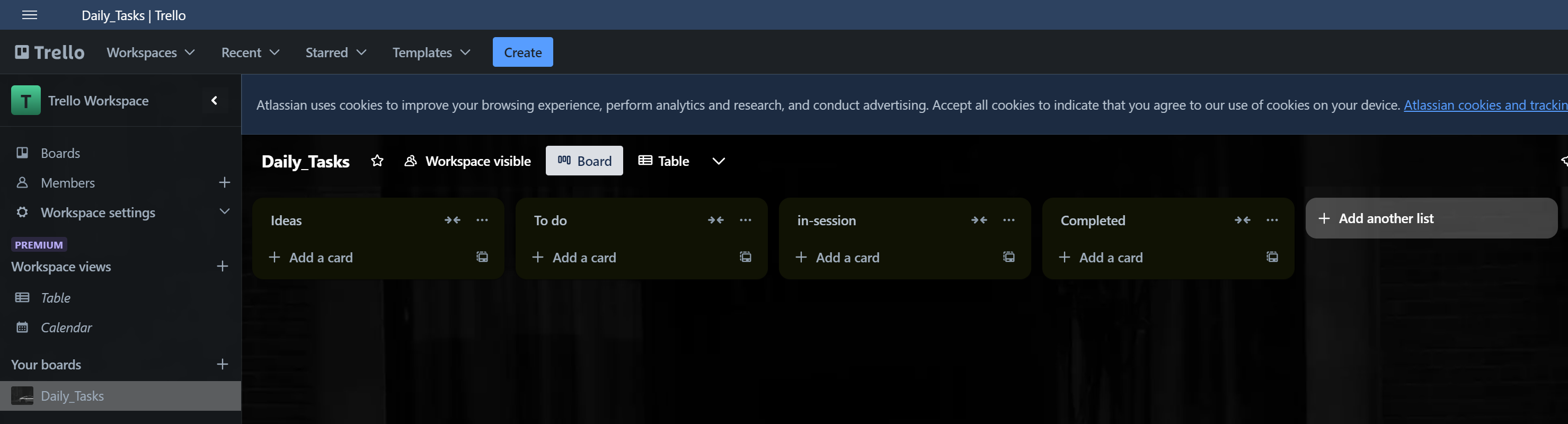This screenshot has width=1568, height=424.
Task: Click the Create button
Action: point(523,52)
